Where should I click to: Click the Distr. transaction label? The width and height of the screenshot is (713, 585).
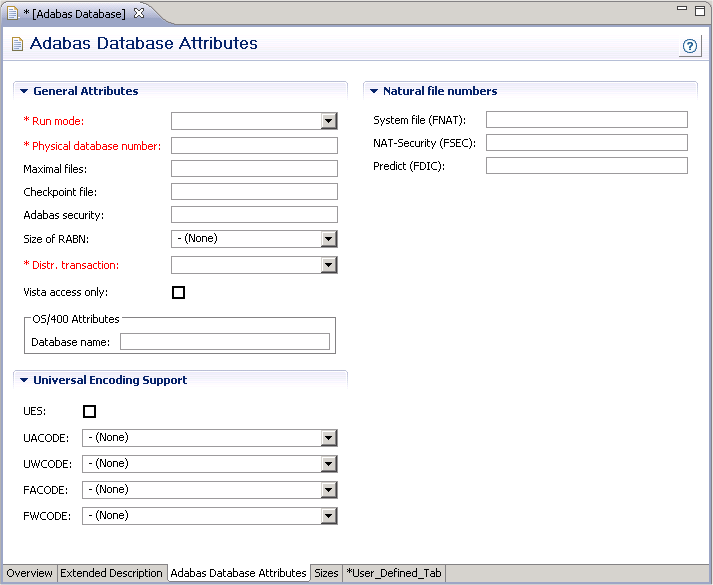coord(71,265)
